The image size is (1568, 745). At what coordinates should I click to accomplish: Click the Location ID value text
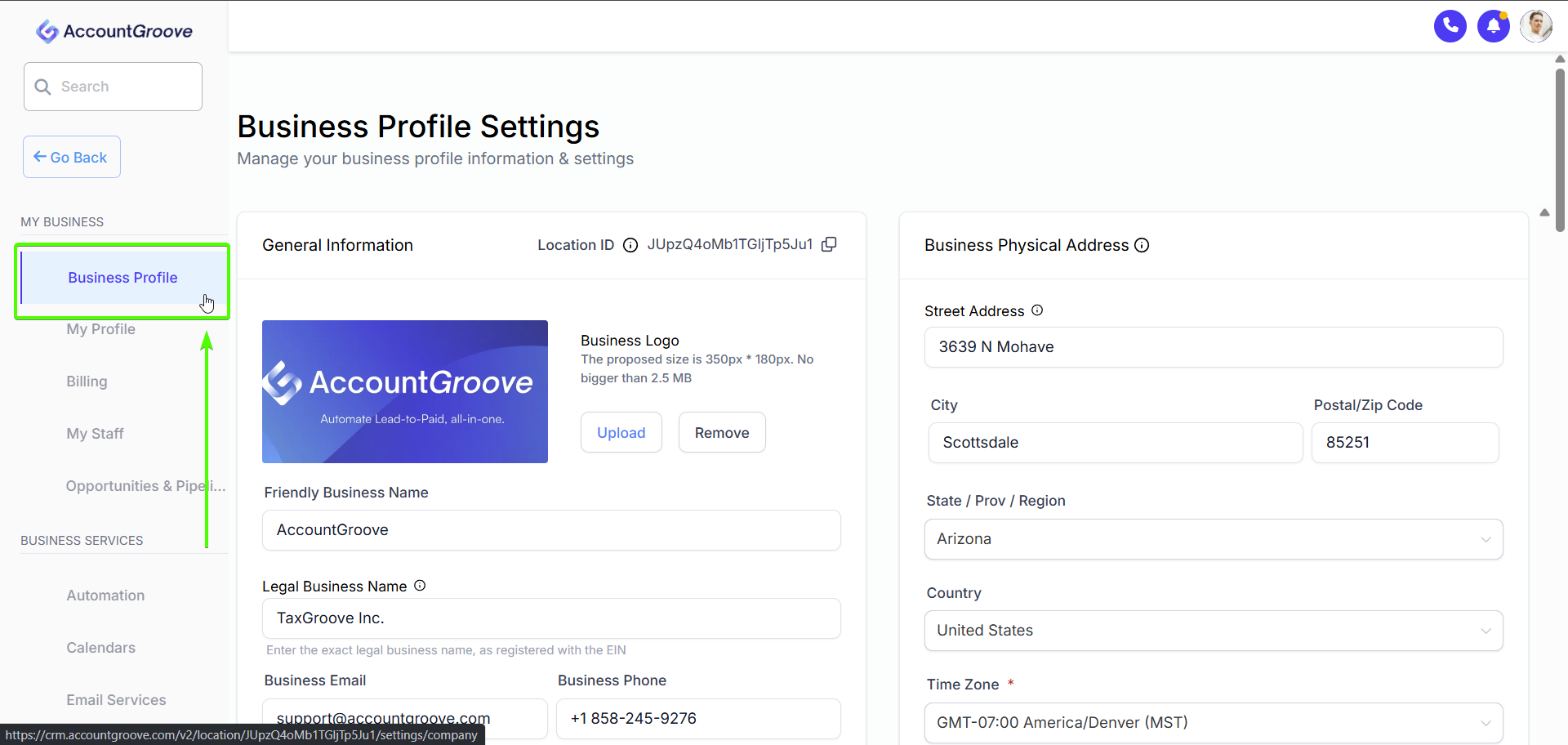pyautogui.click(x=730, y=244)
